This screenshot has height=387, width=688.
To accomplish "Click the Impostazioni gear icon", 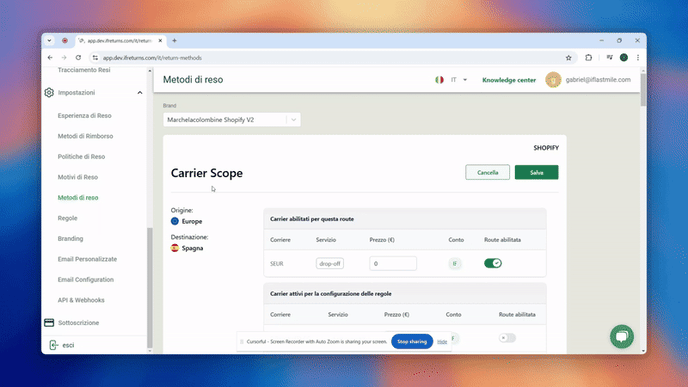I will point(49,93).
